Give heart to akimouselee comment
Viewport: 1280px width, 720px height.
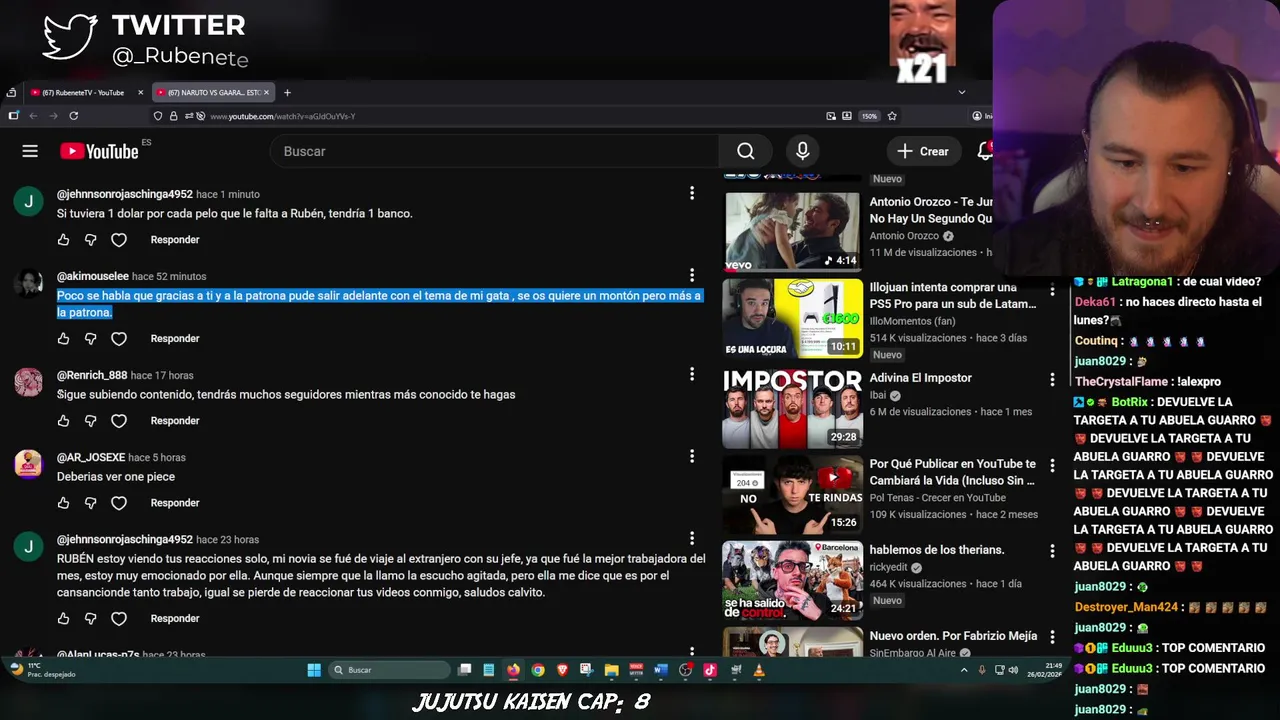pyautogui.click(x=119, y=339)
